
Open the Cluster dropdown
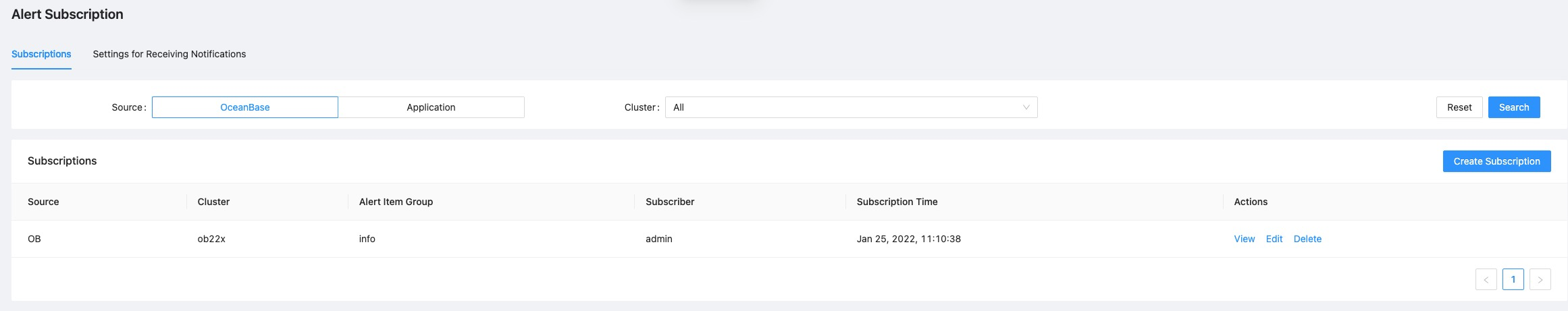point(851,107)
